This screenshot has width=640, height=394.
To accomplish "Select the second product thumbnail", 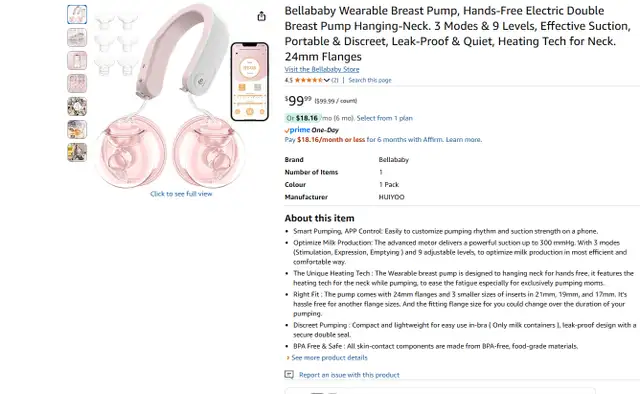I will [x=77, y=38].
